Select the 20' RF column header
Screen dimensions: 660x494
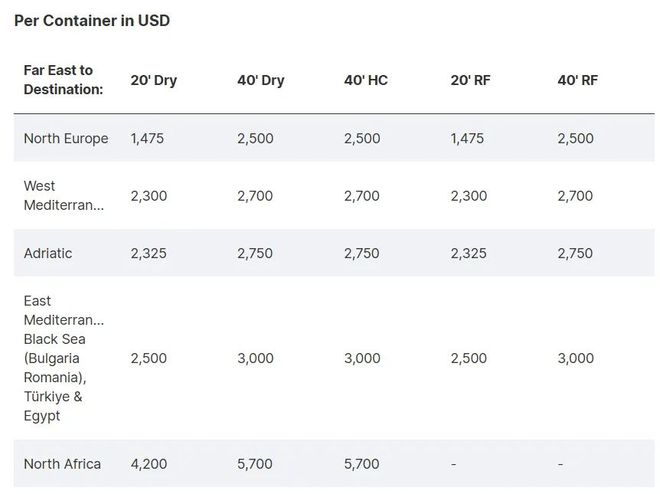[x=470, y=80]
